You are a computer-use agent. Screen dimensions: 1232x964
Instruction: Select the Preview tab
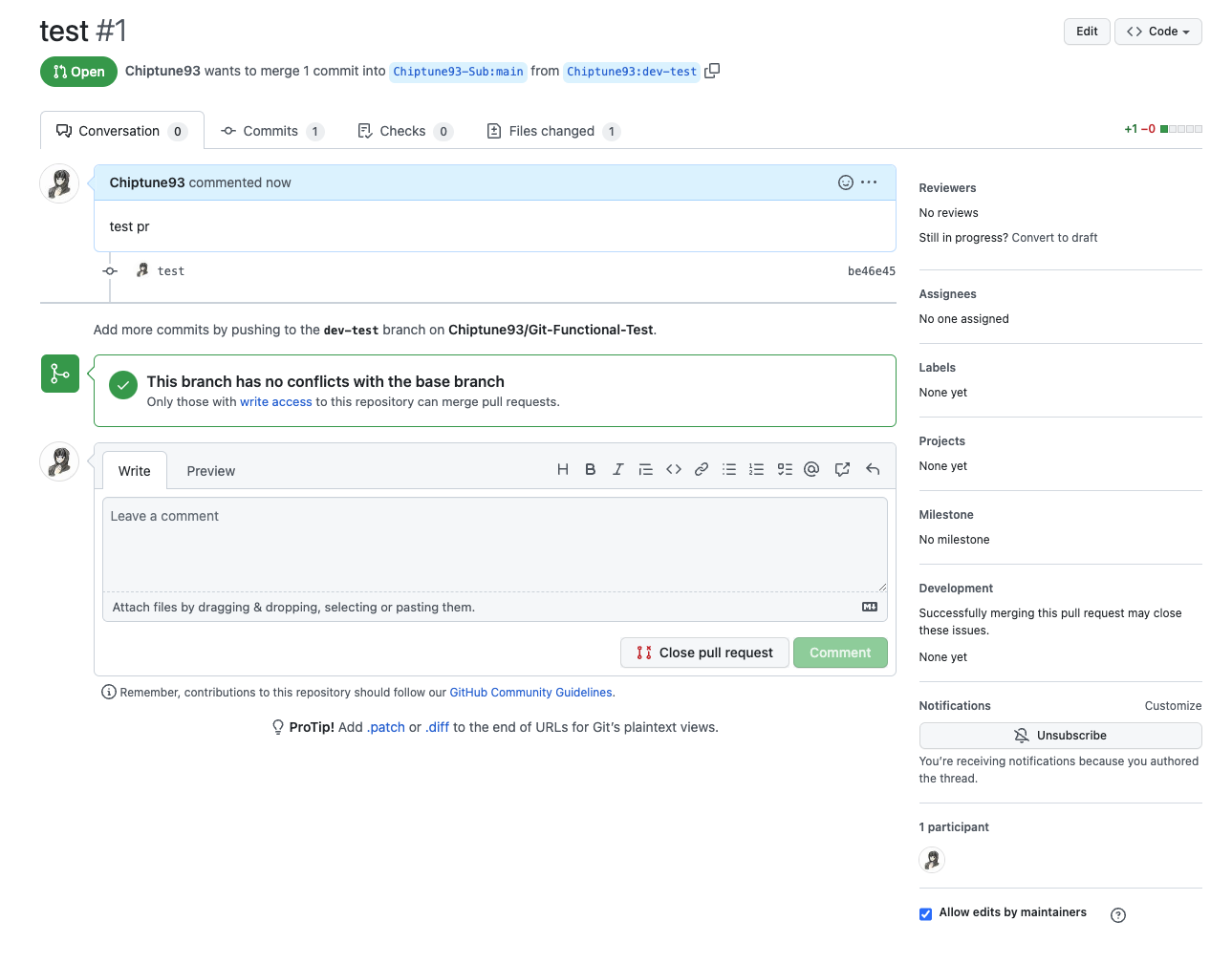pos(211,471)
